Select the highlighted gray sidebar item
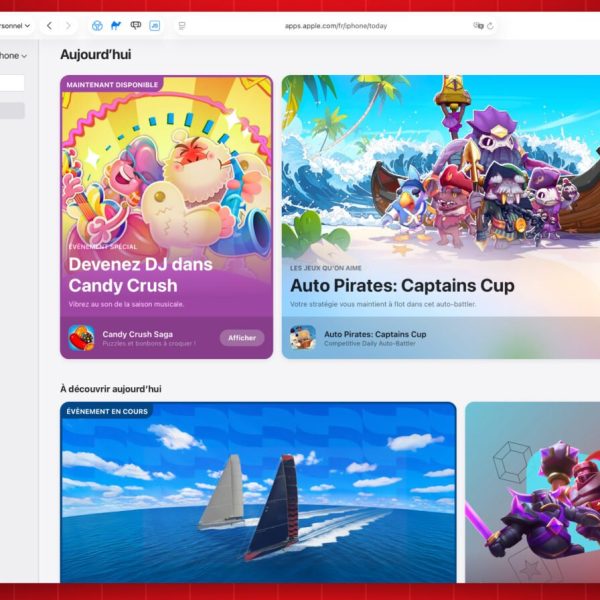 pos(12,111)
